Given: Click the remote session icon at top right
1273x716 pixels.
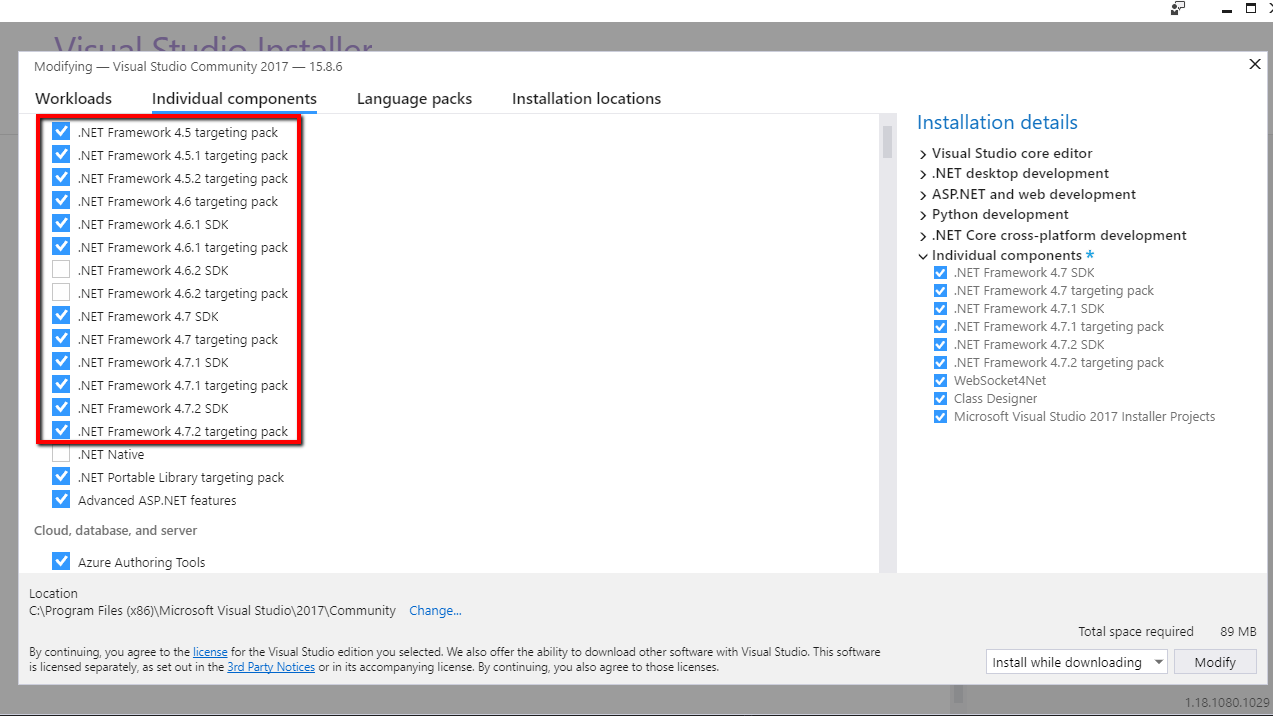Looking at the screenshot, I should click(1178, 8).
